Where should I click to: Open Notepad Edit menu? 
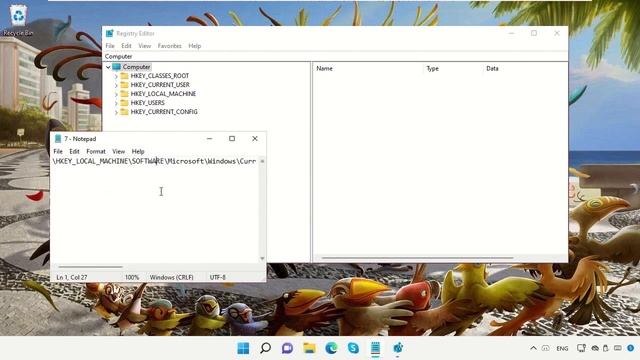pyautogui.click(x=74, y=151)
